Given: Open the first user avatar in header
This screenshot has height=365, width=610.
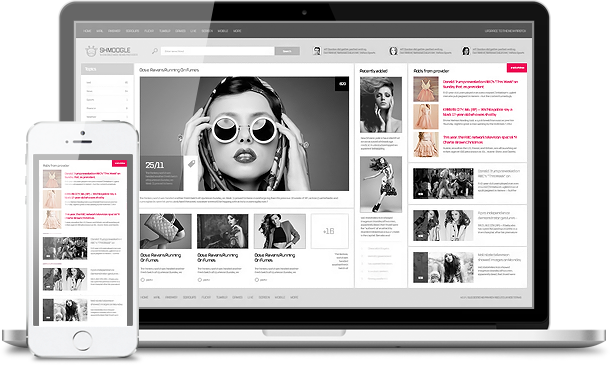Looking at the screenshot, I should [317, 51].
